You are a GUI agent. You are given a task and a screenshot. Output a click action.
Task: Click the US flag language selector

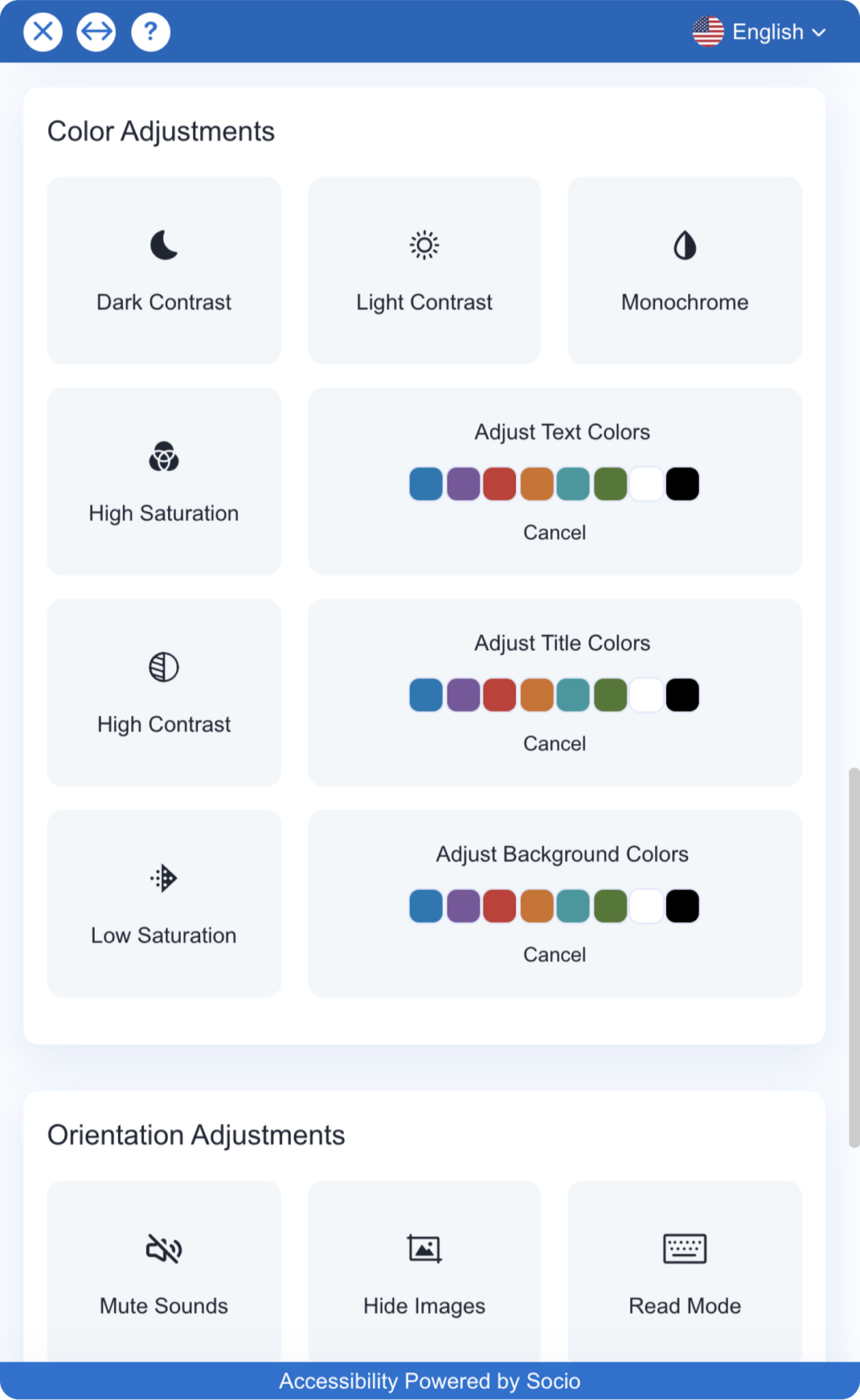(x=708, y=31)
